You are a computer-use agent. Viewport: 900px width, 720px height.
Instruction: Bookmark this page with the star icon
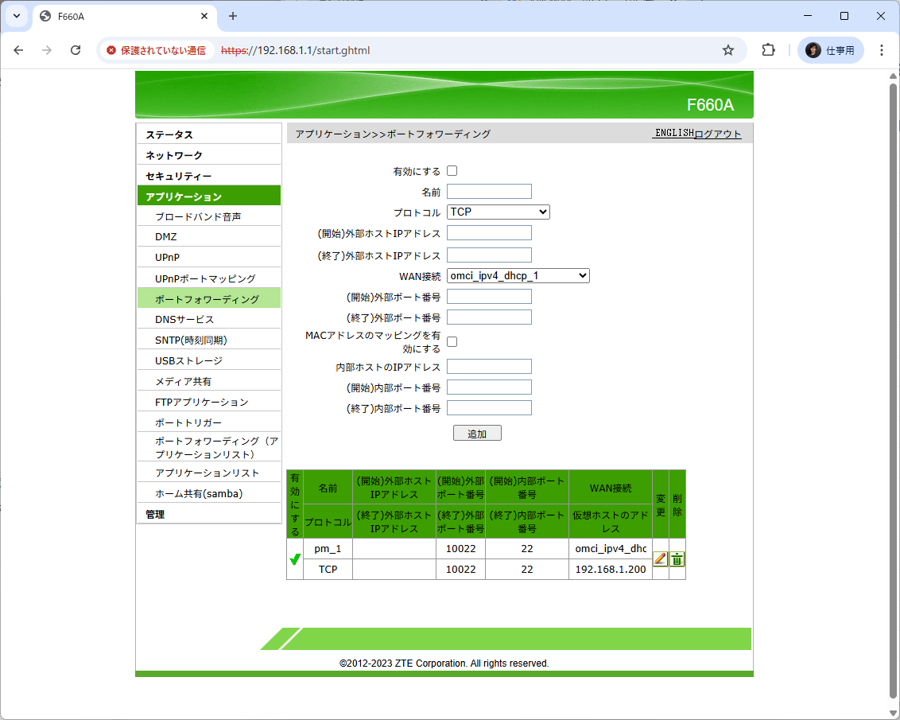pyautogui.click(x=728, y=50)
